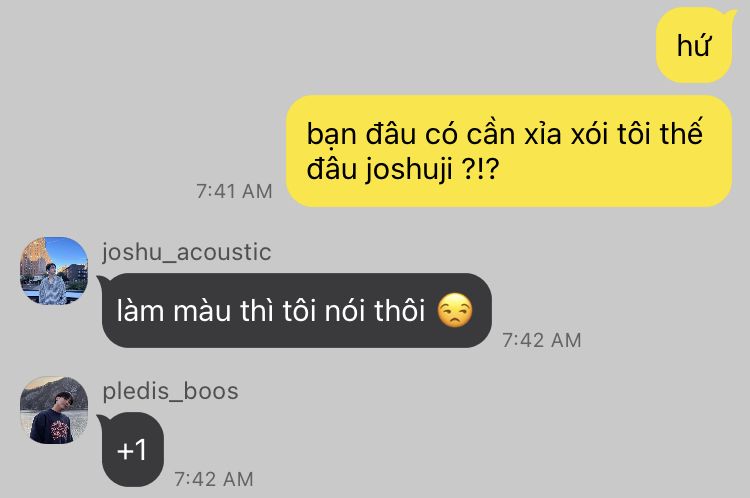Open joshu_acoustic's profile picture
750x498 pixels.
coord(54,271)
